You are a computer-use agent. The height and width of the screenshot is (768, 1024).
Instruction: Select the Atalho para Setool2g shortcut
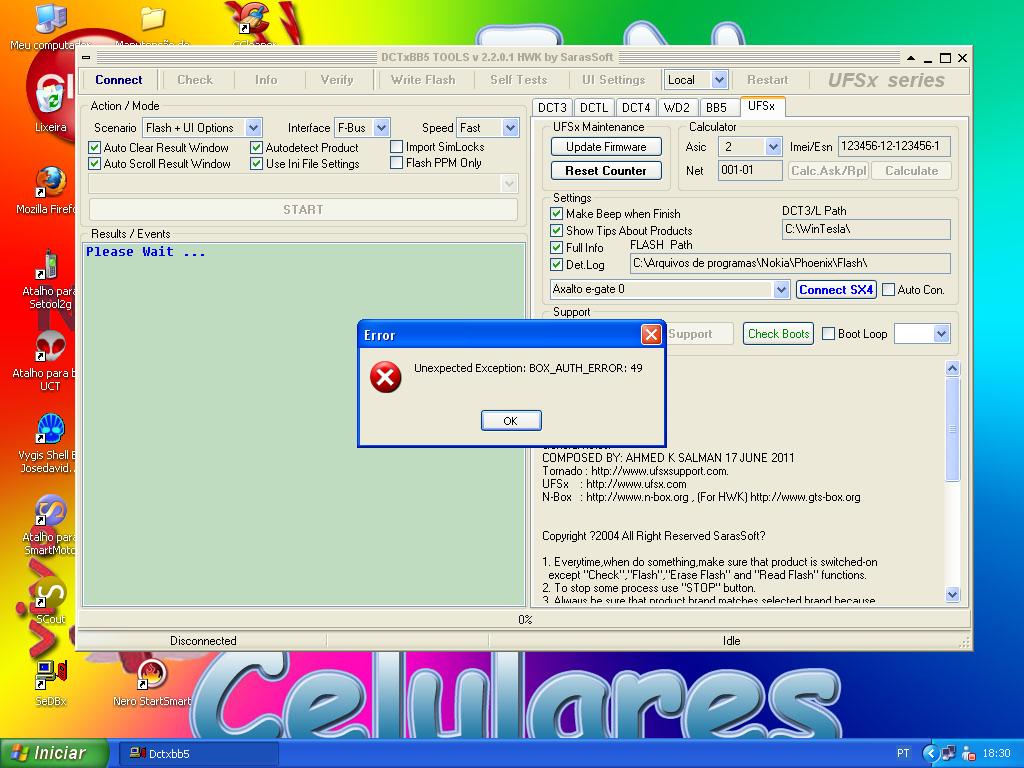tap(50, 264)
